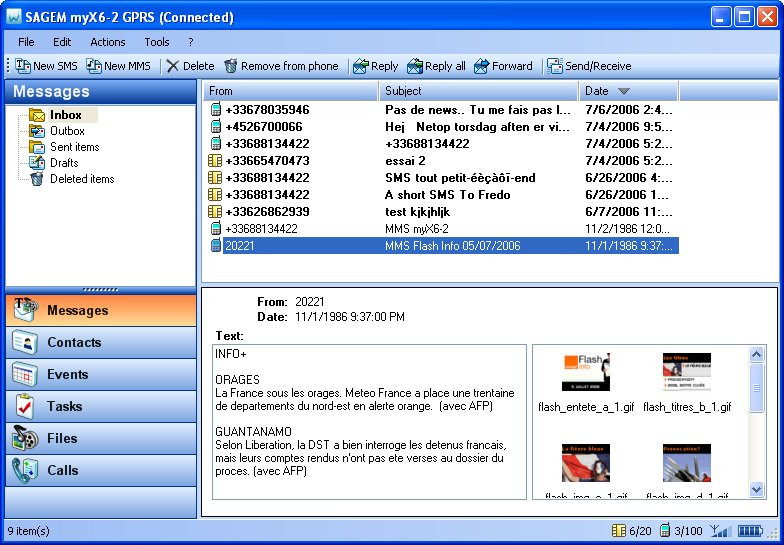Viewport: 784px width, 545px height.
Task: Open the Actions menu
Action: (x=108, y=42)
